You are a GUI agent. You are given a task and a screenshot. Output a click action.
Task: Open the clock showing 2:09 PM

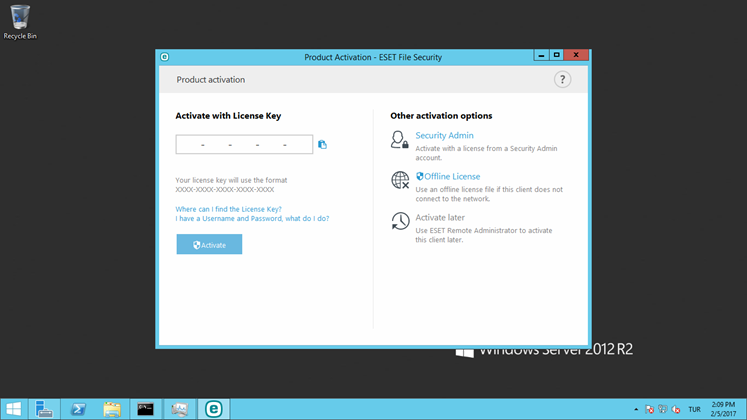click(x=723, y=409)
